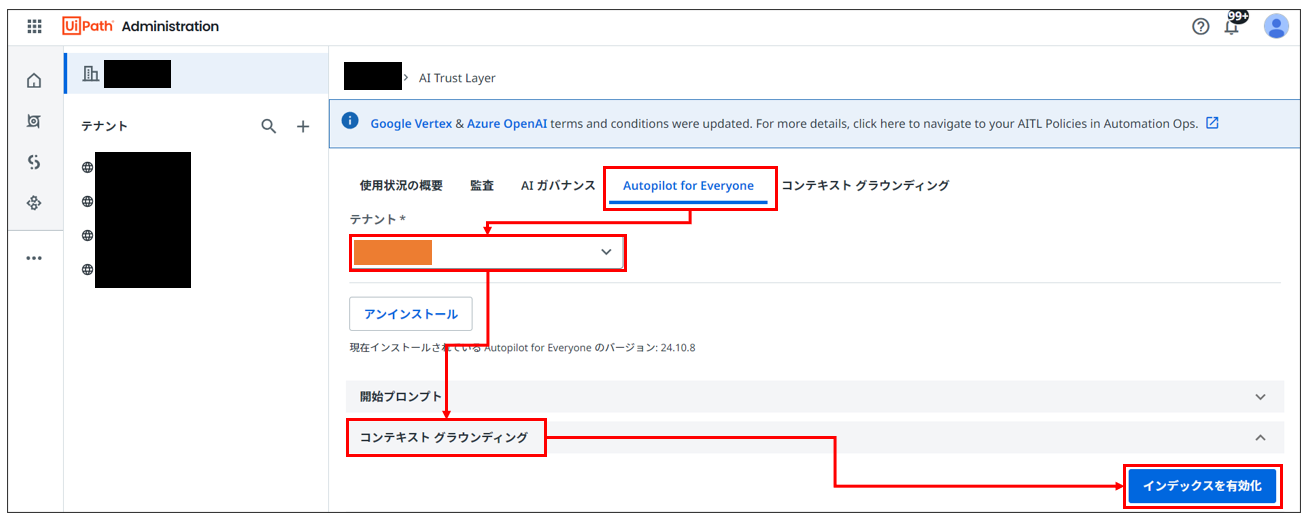The width and height of the screenshot is (1308, 523).
Task: Switch to 使用状況の概要 tab
Action: click(x=401, y=185)
